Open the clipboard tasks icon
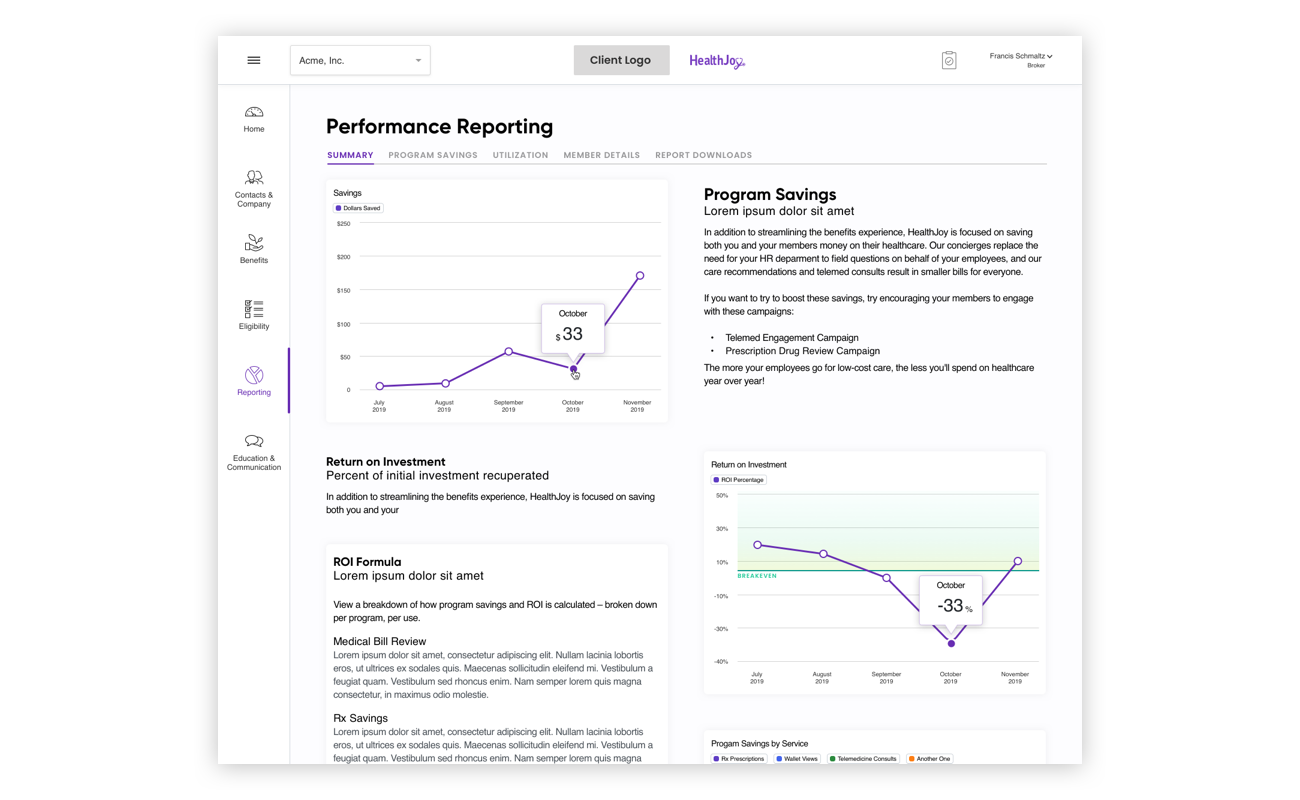 pyautogui.click(x=949, y=60)
